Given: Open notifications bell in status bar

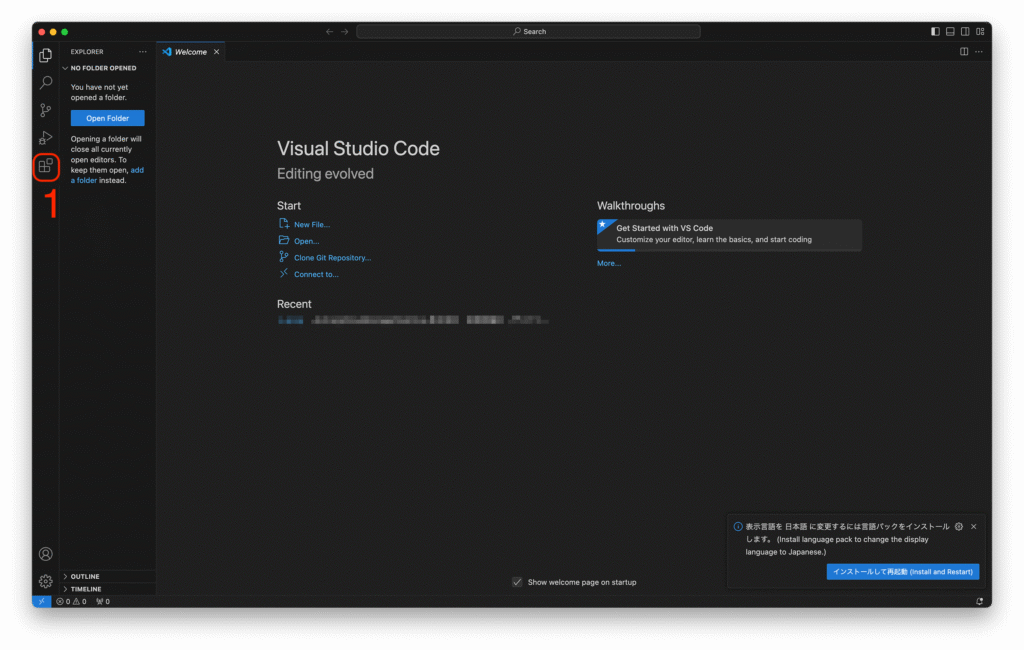Looking at the screenshot, I should click(x=980, y=602).
